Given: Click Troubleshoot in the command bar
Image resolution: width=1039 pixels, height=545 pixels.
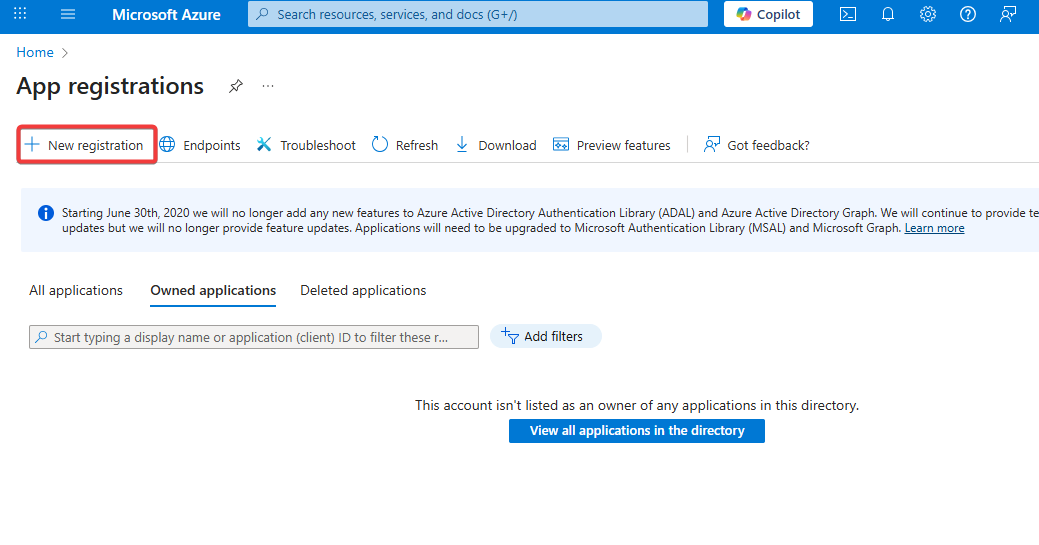Looking at the screenshot, I should click(x=306, y=145).
